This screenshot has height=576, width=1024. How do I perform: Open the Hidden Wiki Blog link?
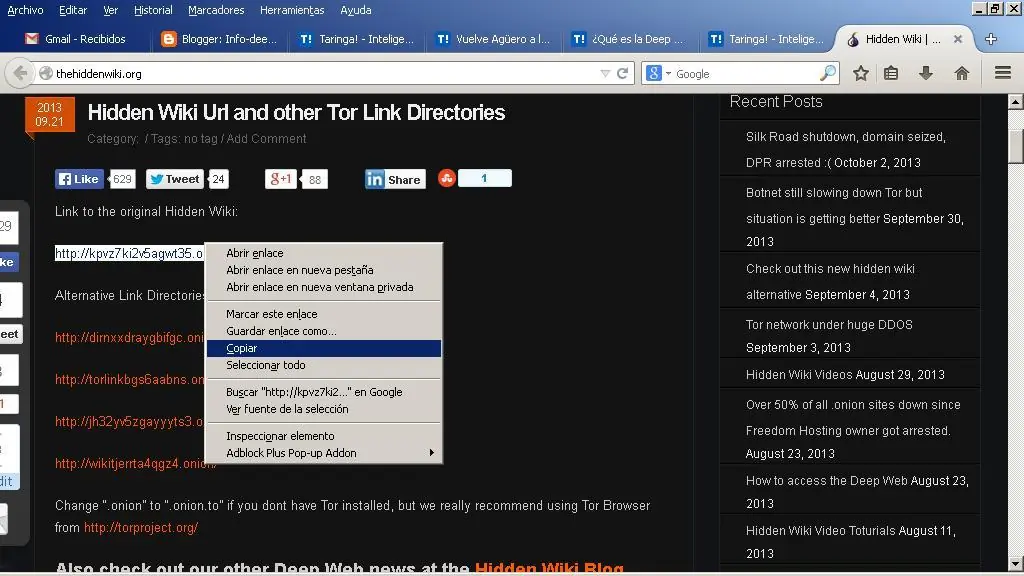(549, 568)
